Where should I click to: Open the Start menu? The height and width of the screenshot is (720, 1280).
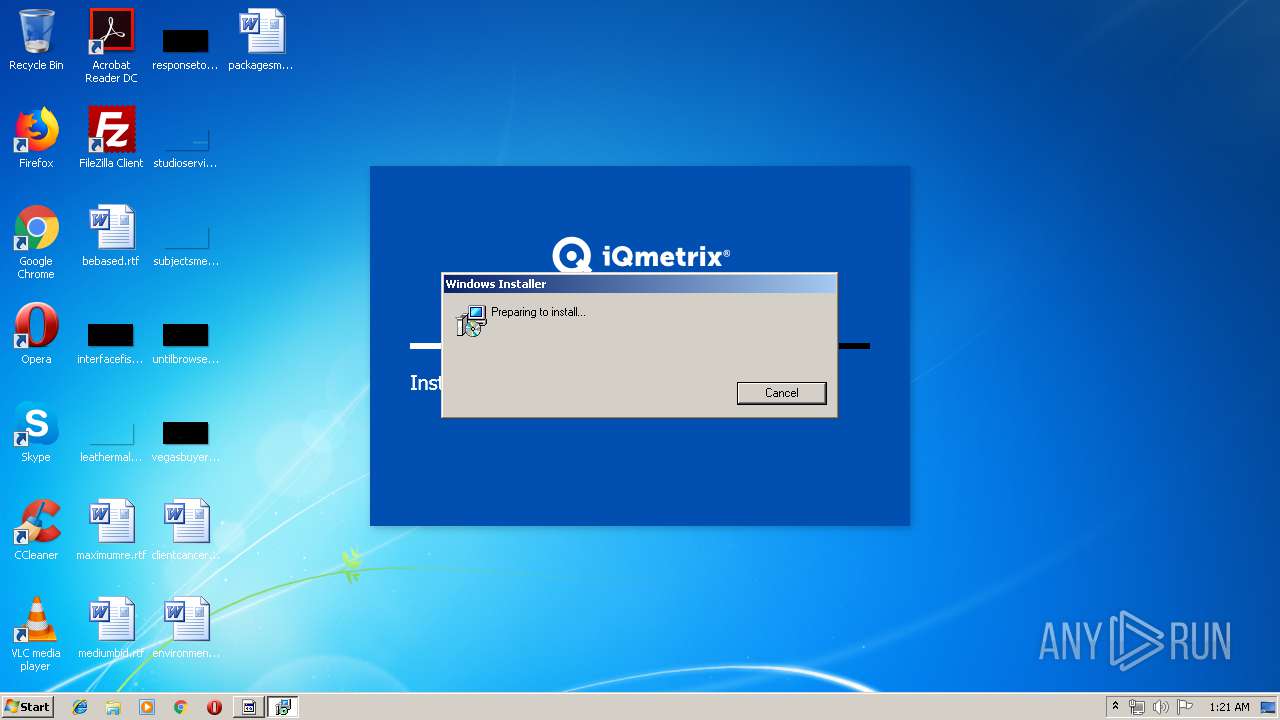coord(27,706)
